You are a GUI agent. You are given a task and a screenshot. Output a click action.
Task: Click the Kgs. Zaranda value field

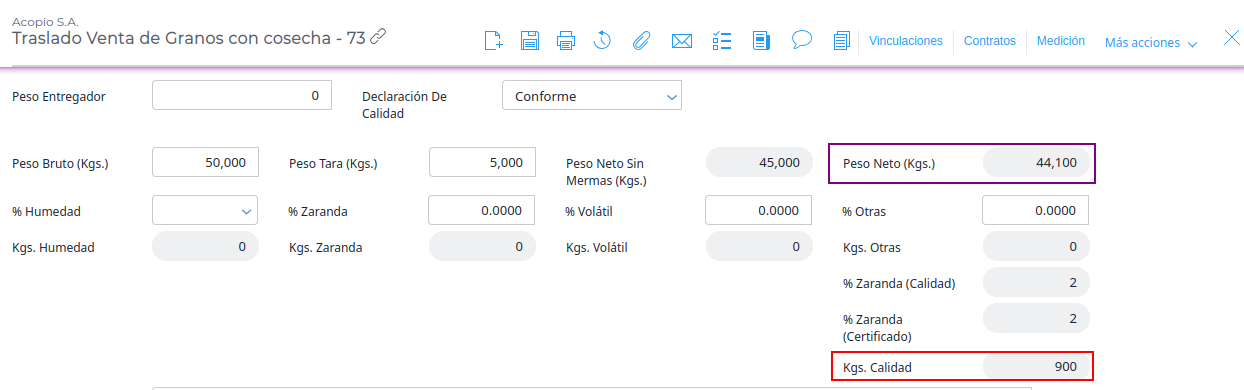click(x=482, y=246)
